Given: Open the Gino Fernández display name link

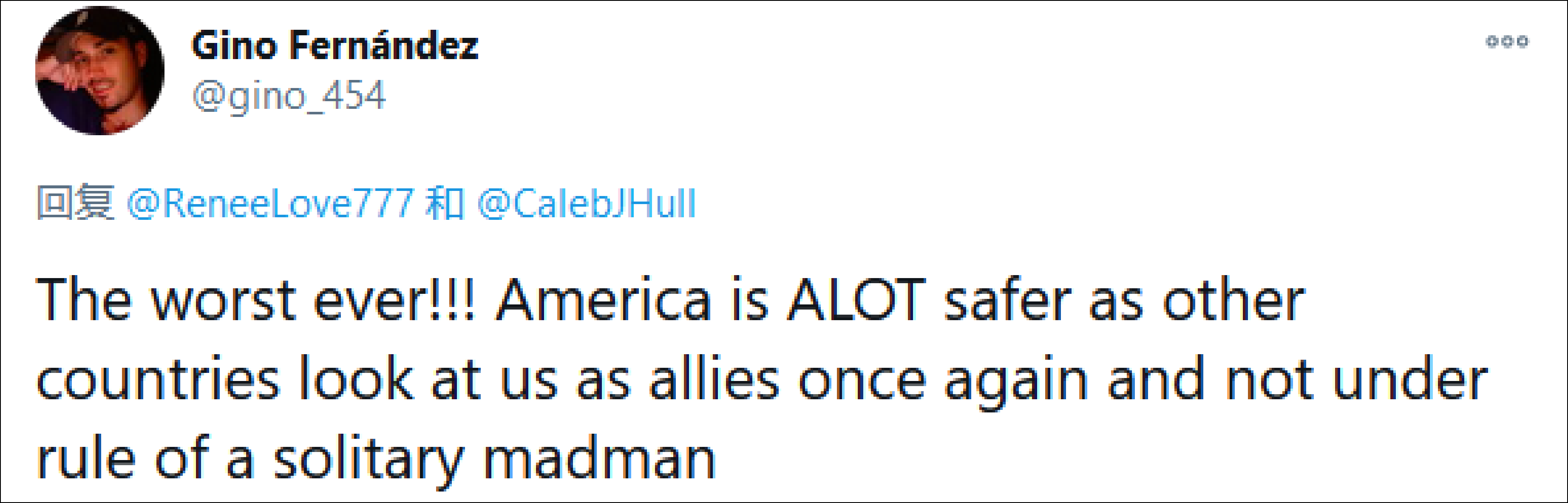Looking at the screenshot, I should tap(335, 45).
